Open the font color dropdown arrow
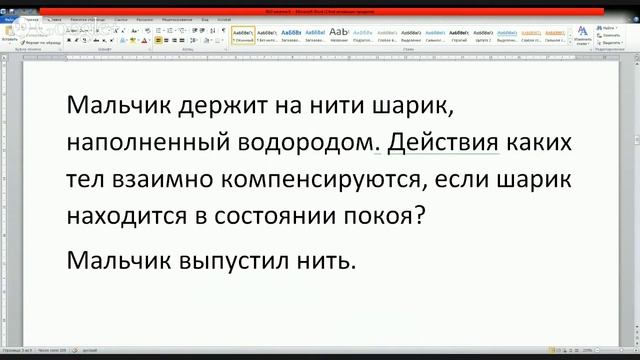This screenshot has width=640, height=360. click(x=149, y=40)
